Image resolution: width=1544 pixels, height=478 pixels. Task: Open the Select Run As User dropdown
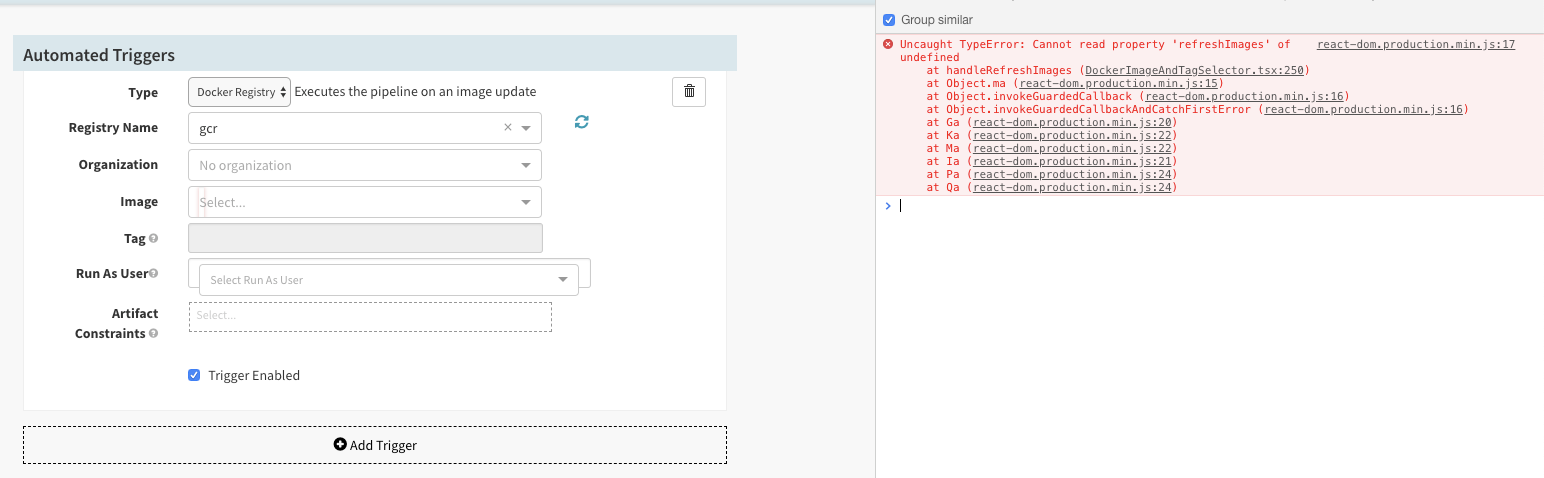(389, 280)
